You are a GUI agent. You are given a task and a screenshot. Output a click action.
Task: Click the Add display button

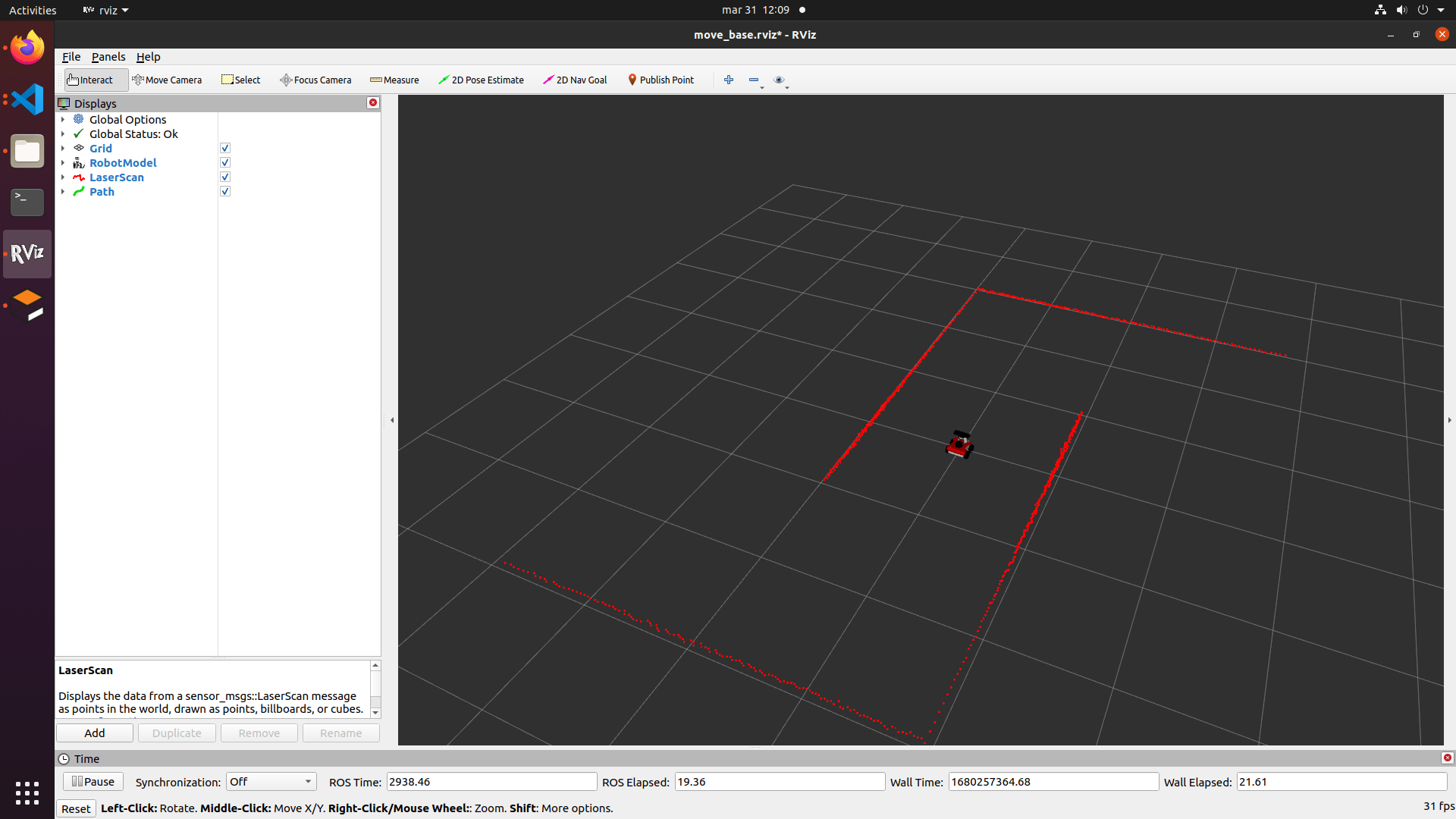95,733
